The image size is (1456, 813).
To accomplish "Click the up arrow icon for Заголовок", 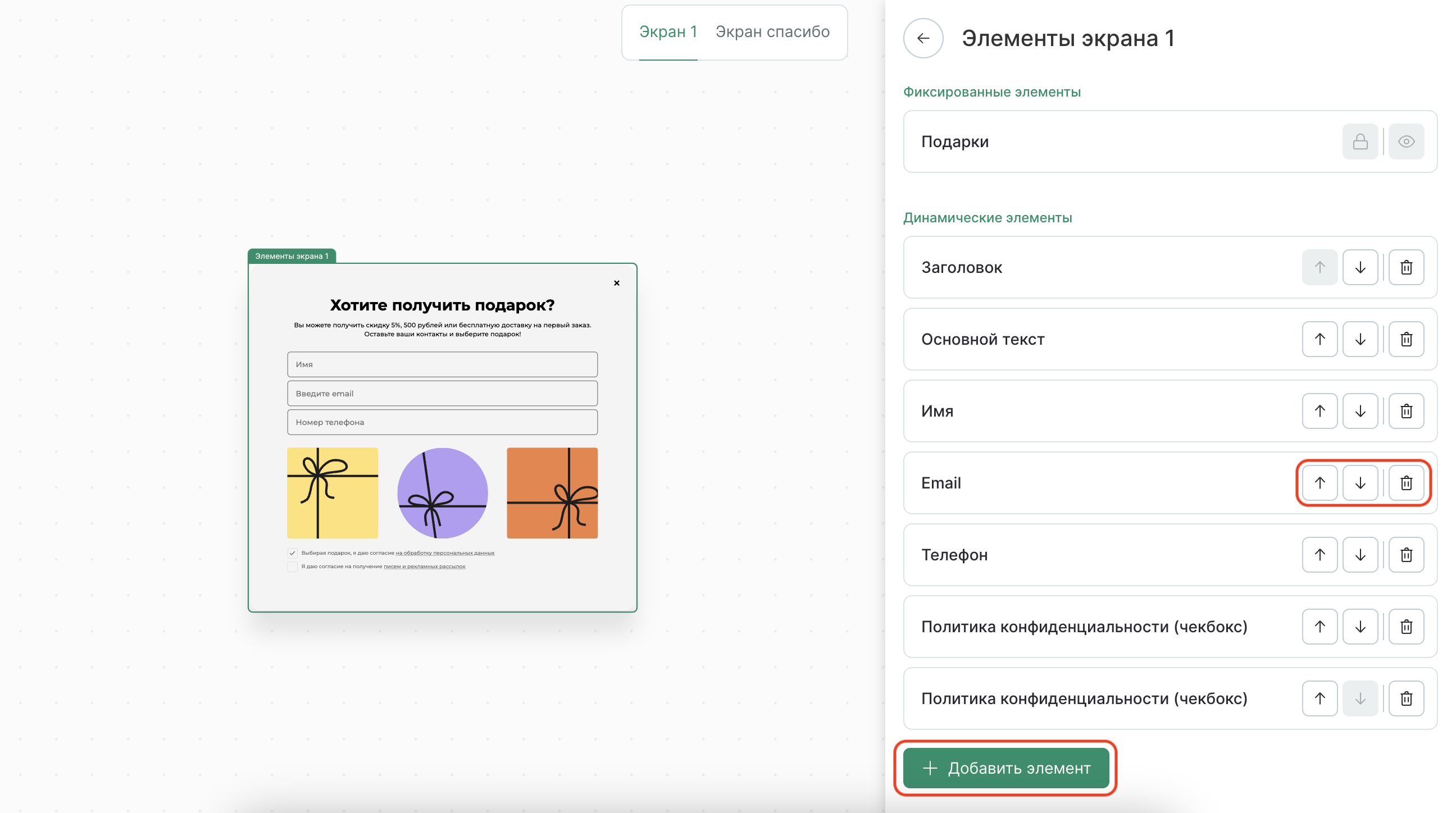I will pyautogui.click(x=1319, y=267).
